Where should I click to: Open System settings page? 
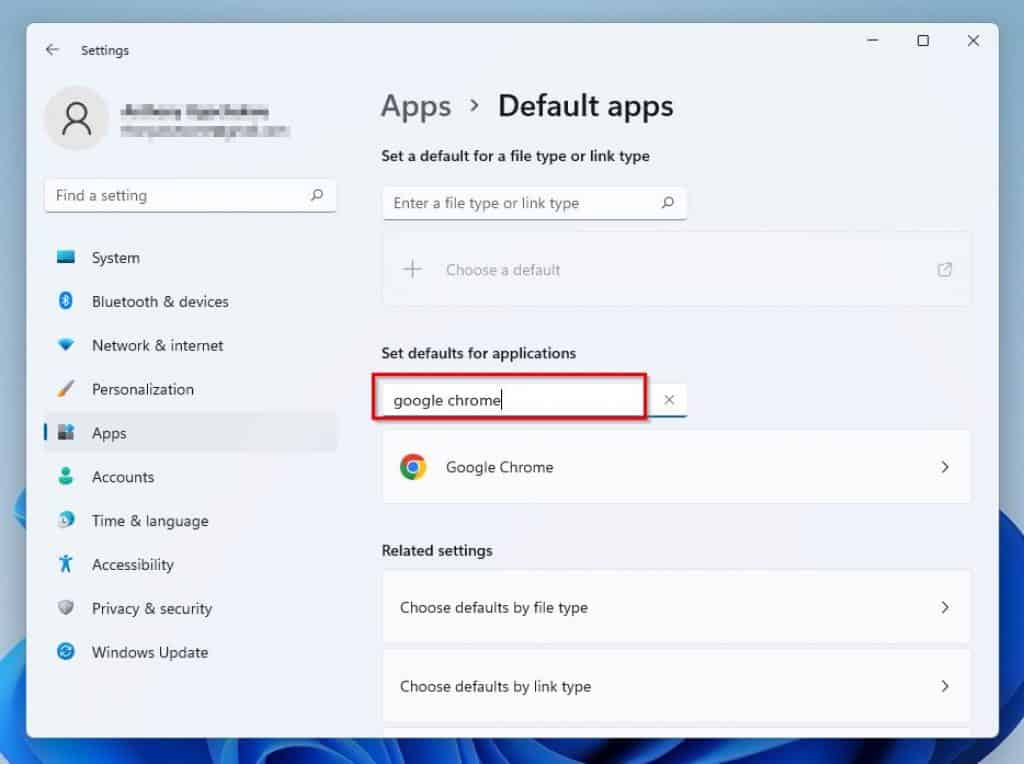[191, 257]
